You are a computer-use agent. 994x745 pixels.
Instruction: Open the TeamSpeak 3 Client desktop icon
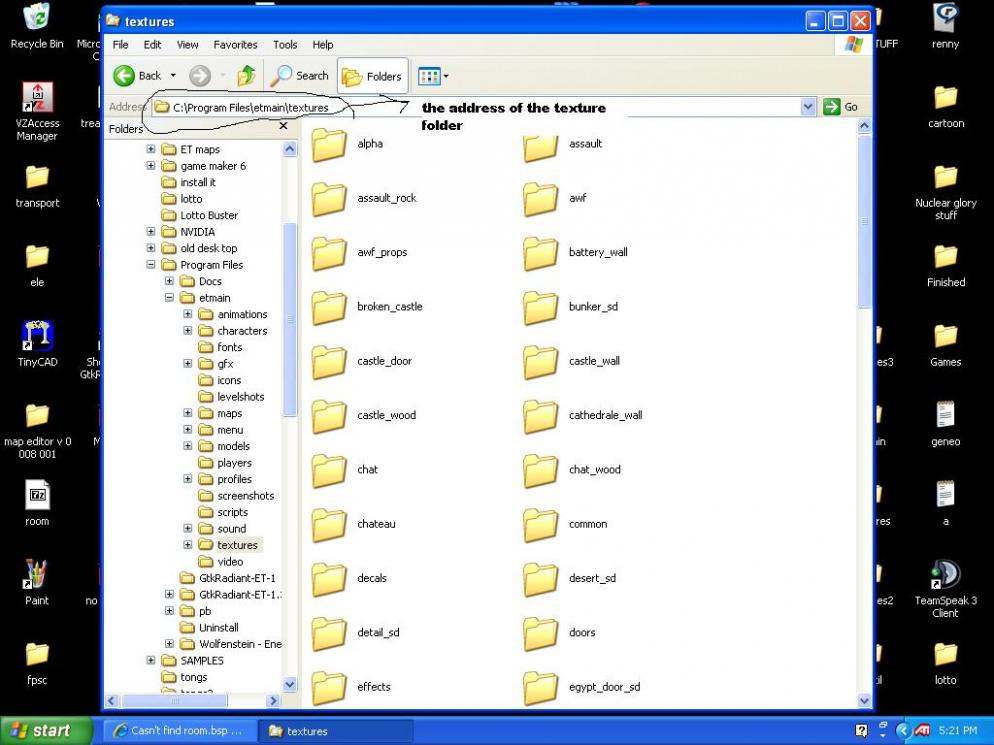click(x=945, y=575)
